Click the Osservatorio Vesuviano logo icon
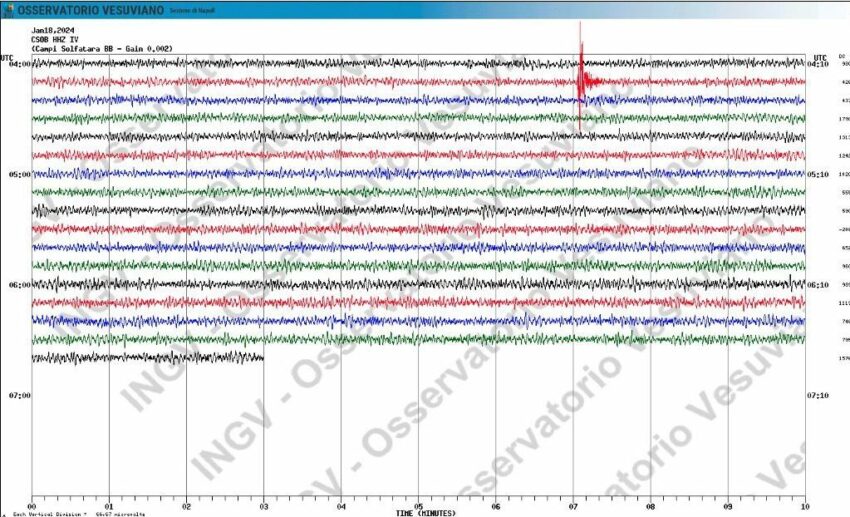 pyautogui.click(x=8, y=10)
